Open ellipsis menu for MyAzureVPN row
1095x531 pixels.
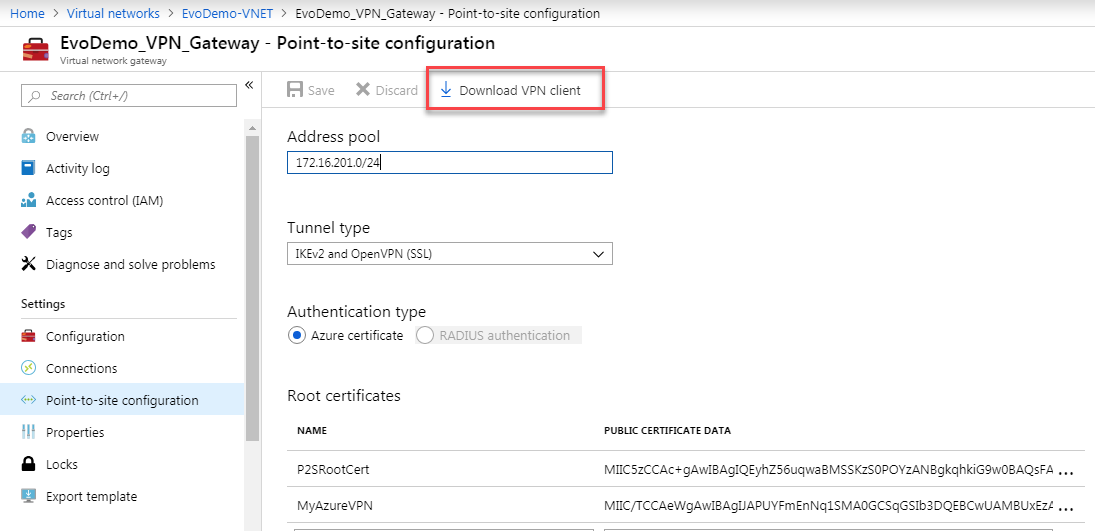coord(1066,509)
